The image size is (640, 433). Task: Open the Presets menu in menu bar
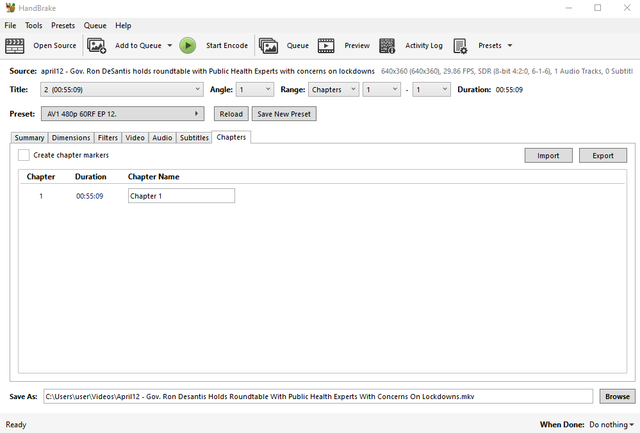(x=63, y=25)
